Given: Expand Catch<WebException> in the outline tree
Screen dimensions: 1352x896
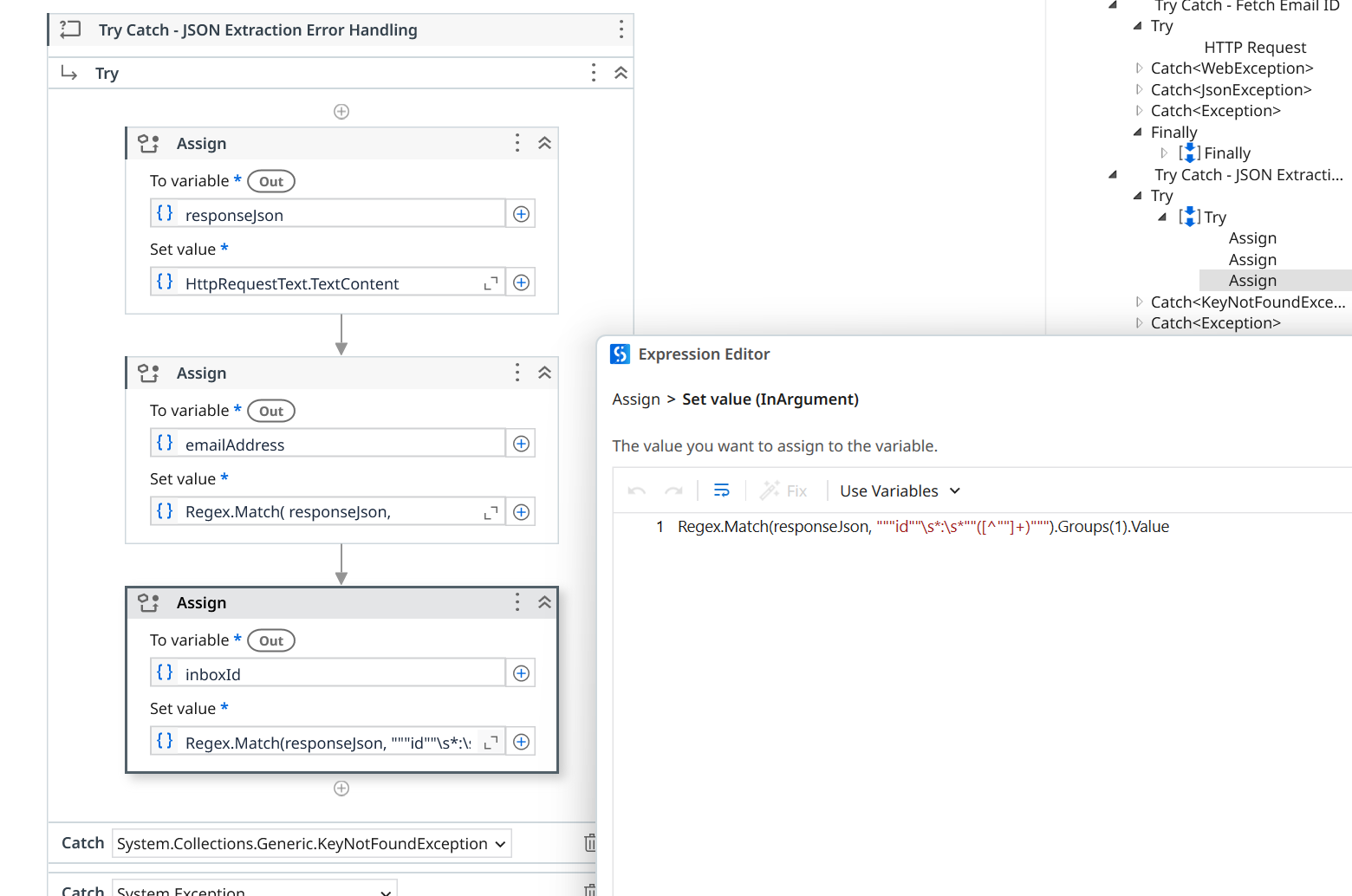Looking at the screenshot, I should [1141, 68].
